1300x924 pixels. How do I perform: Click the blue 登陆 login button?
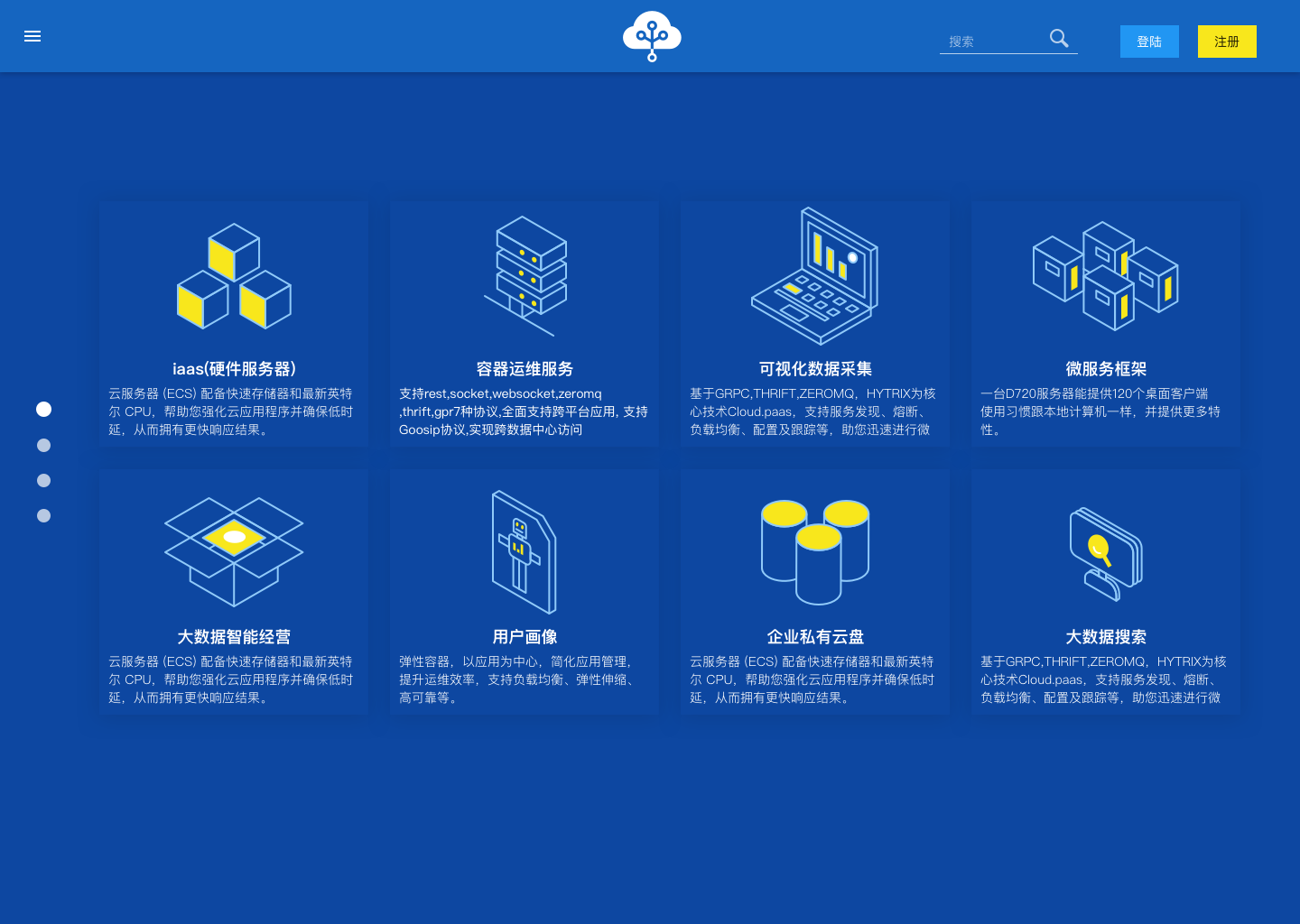point(1149,42)
